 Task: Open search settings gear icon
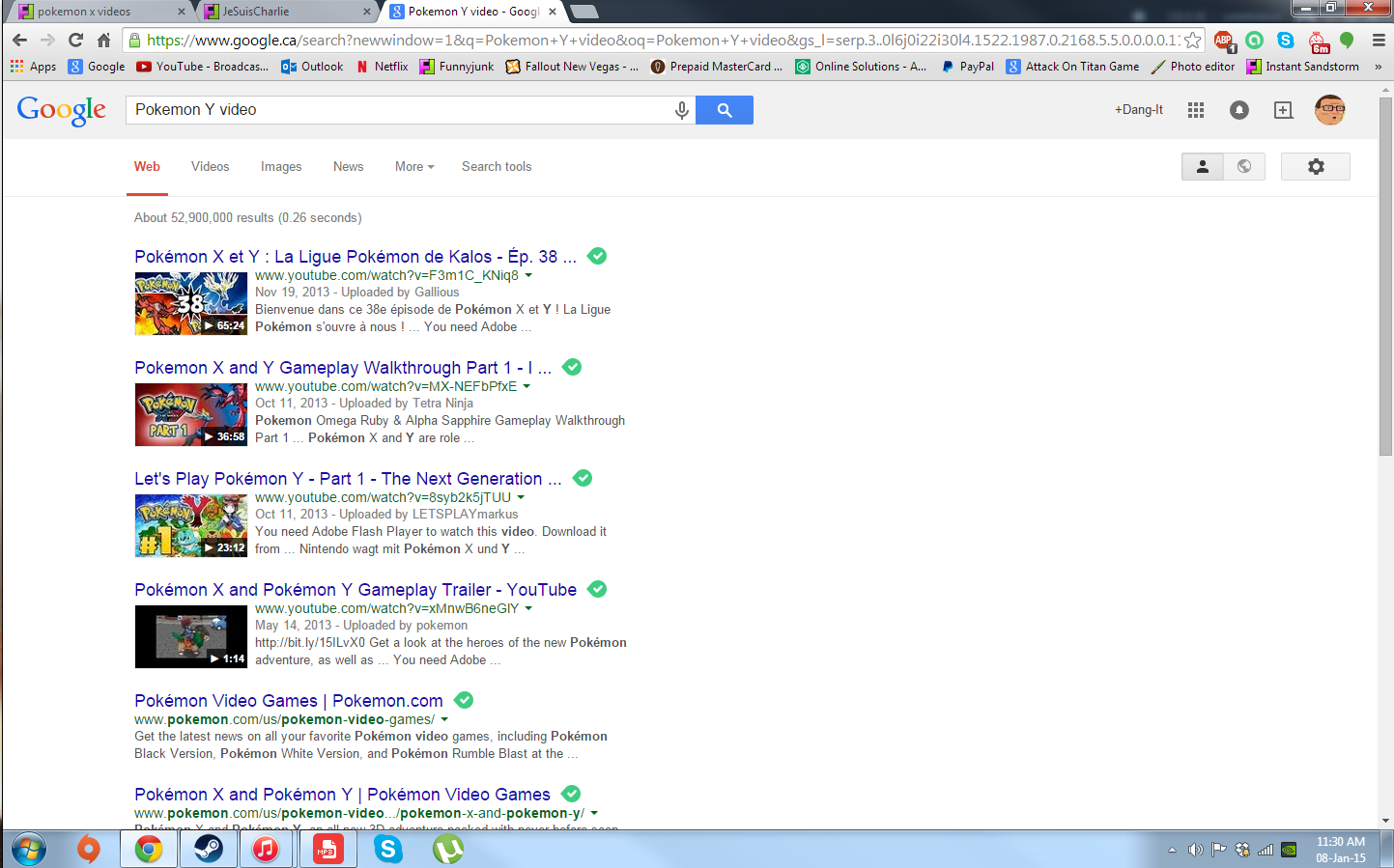(x=1316, y=166)
